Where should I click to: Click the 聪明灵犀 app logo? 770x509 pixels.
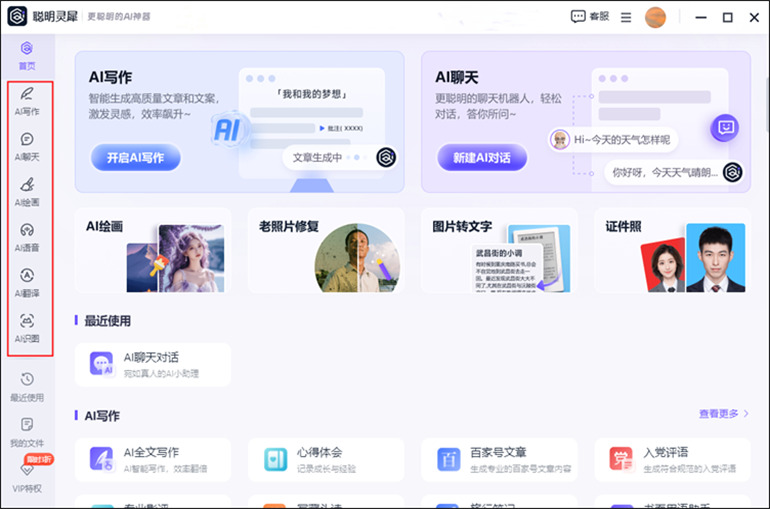click(x=17, y=16)
